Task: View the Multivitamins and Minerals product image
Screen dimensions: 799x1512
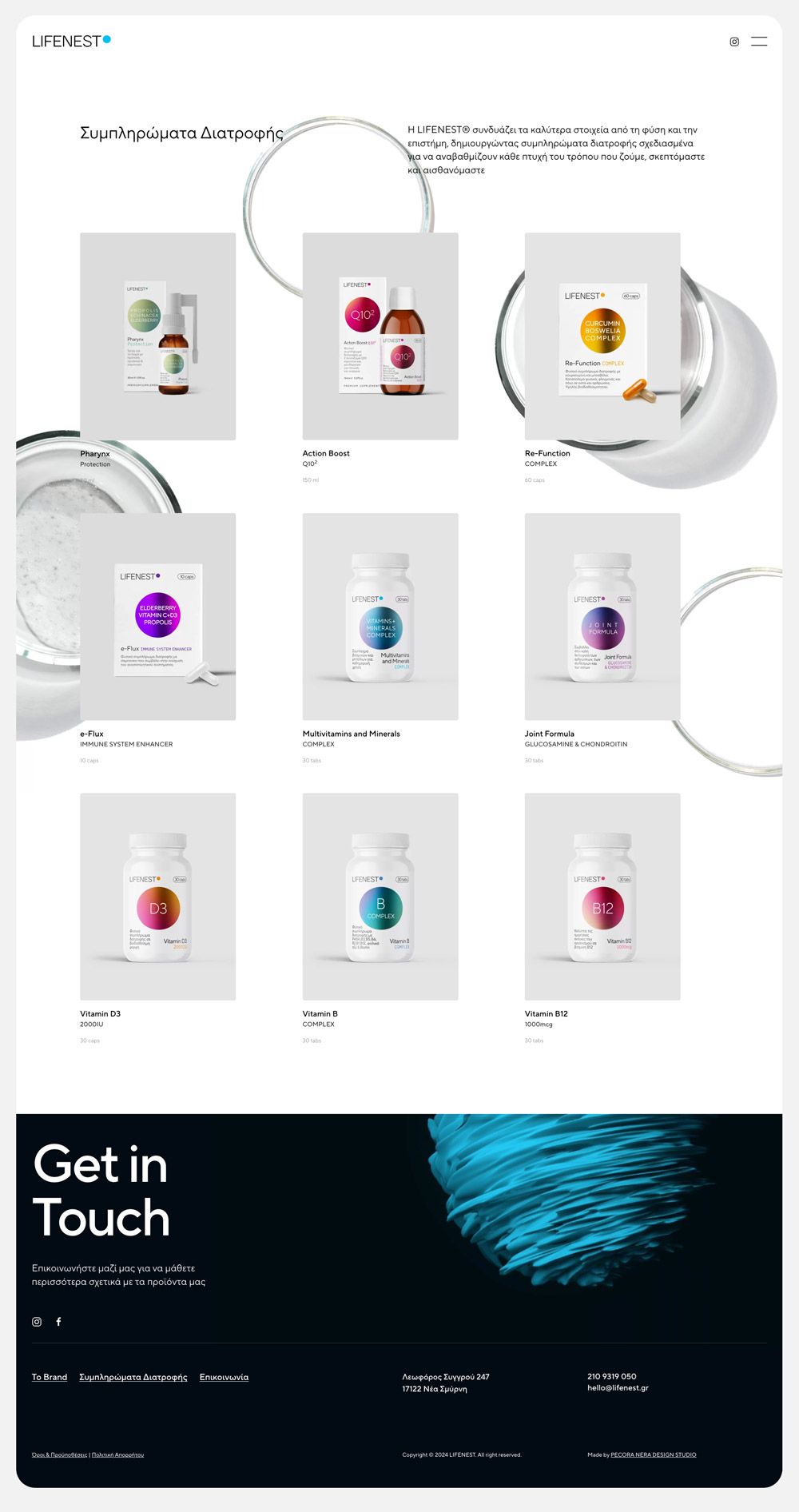Action: pyautogui.click(x=380, y=617)
